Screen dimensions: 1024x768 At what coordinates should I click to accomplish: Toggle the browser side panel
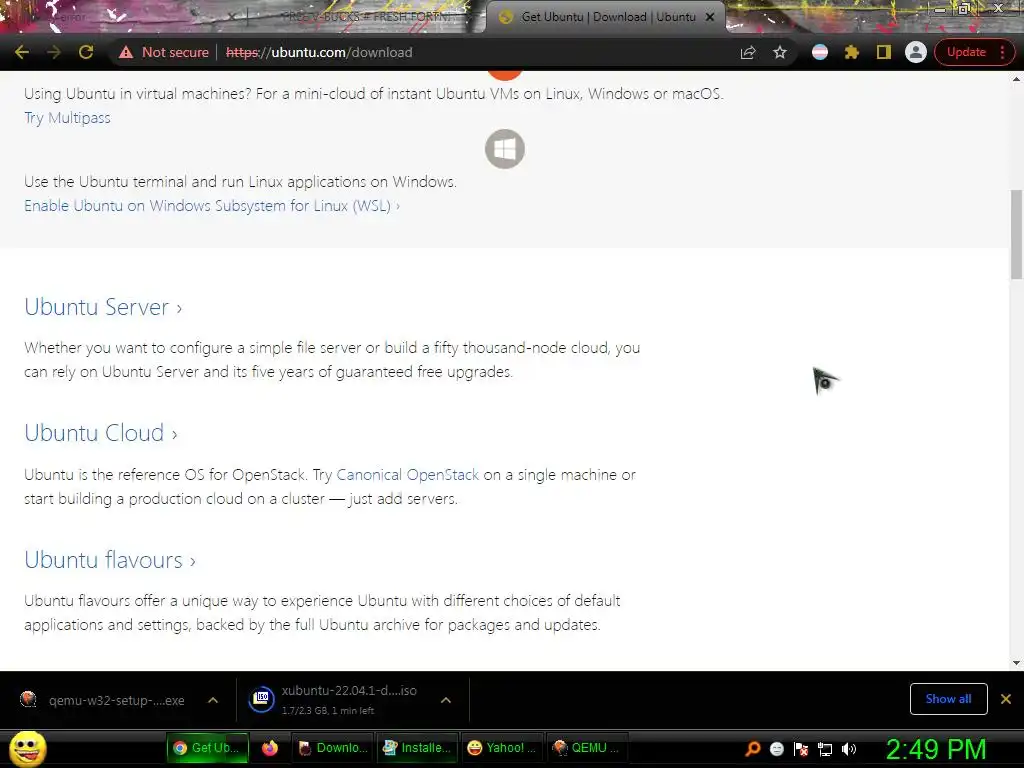pos(884,52)
